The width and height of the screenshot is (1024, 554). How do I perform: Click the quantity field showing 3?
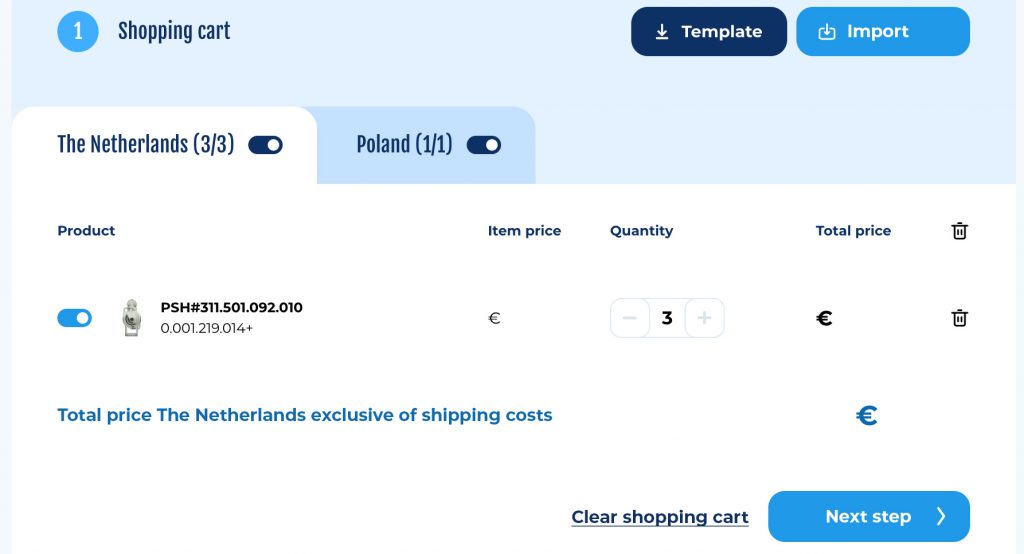(x=667, y=318)
